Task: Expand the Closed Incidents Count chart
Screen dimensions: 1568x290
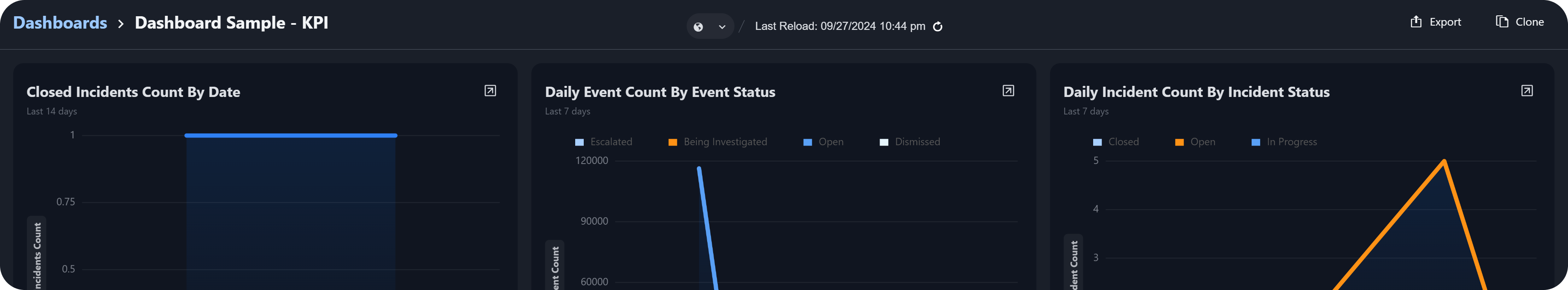Action: pos(490,91)
